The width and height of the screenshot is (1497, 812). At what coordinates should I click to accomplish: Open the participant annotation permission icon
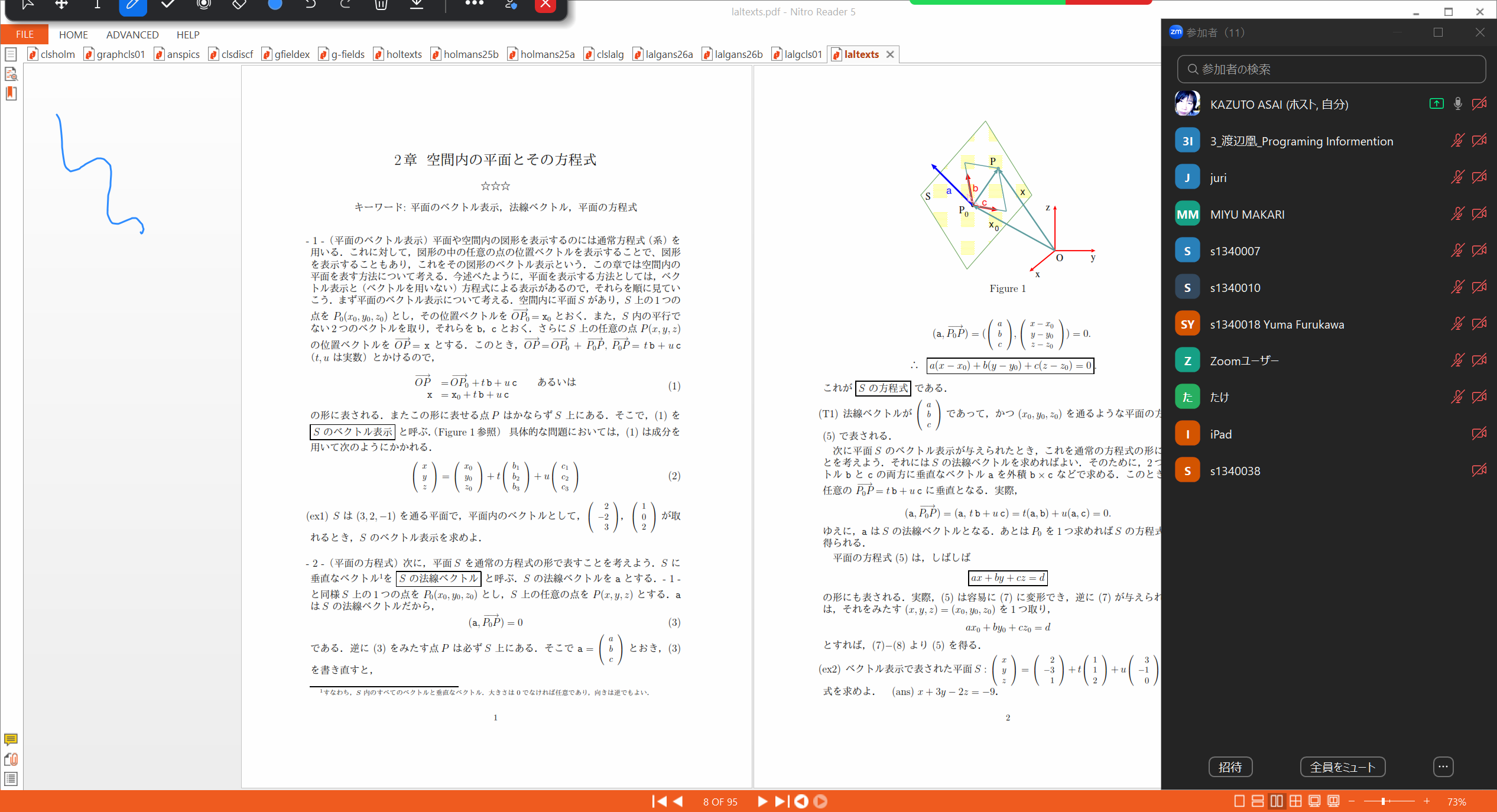[511, 5]
